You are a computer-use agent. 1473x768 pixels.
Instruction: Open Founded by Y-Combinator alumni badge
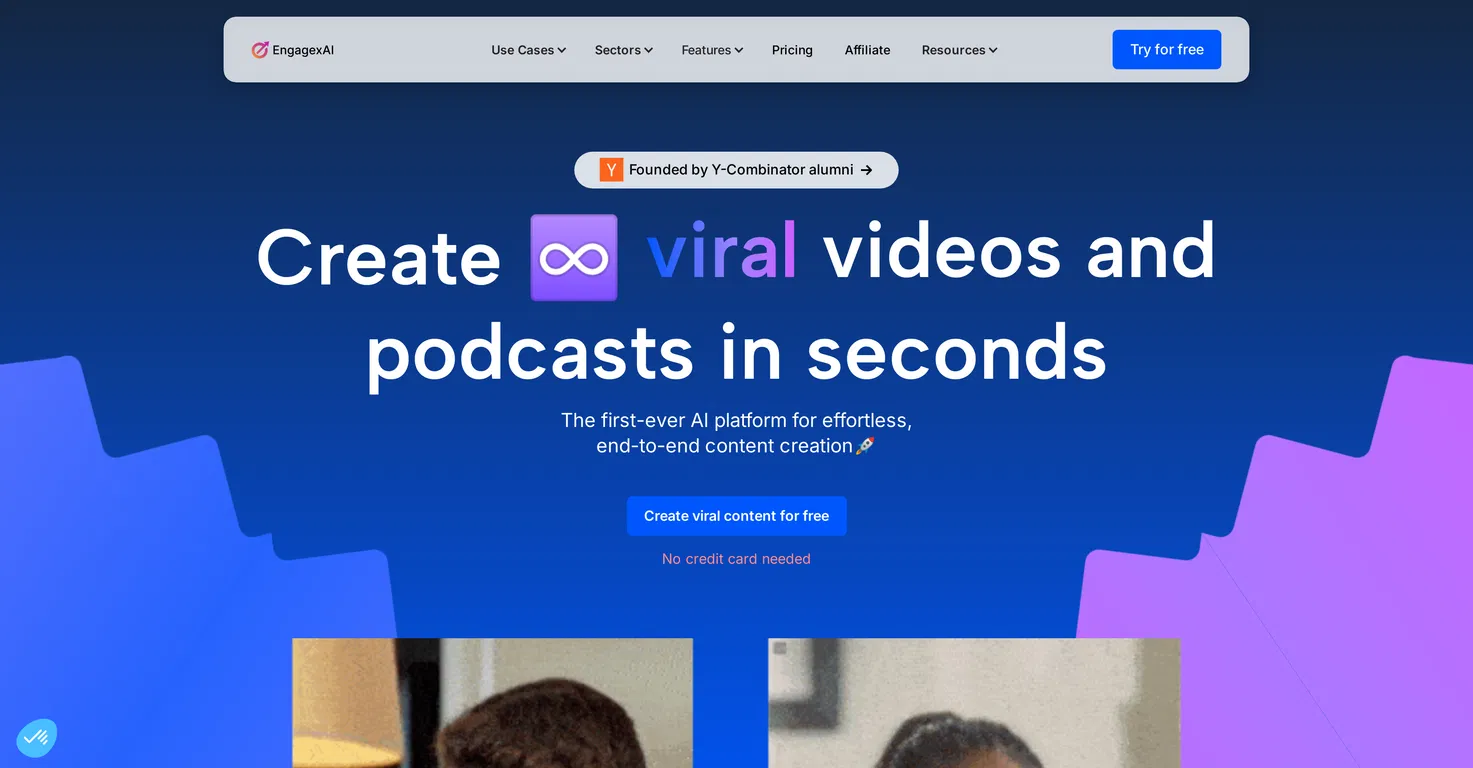[x=737, y=170]
